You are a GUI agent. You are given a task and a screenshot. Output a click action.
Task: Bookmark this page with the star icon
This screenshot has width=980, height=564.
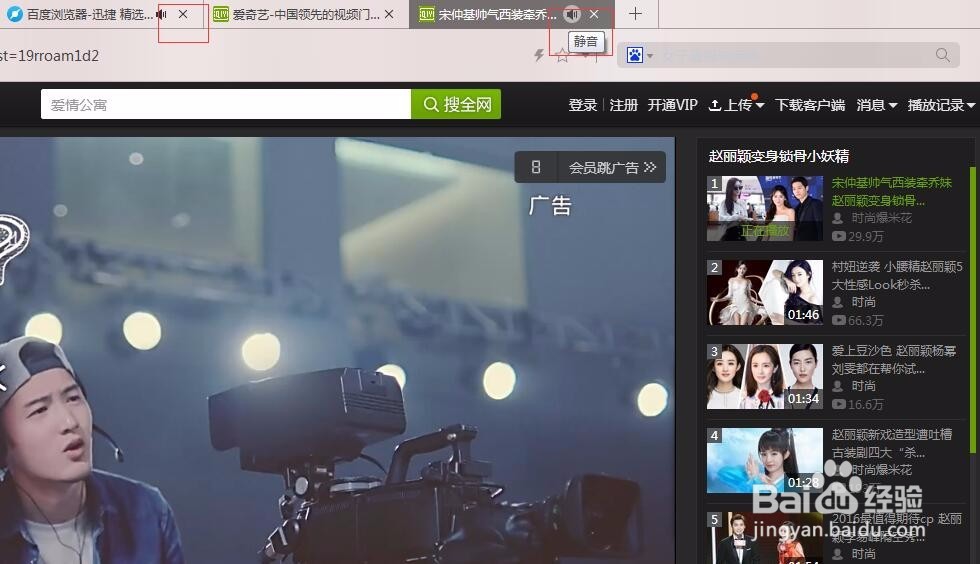pos(562,56)
